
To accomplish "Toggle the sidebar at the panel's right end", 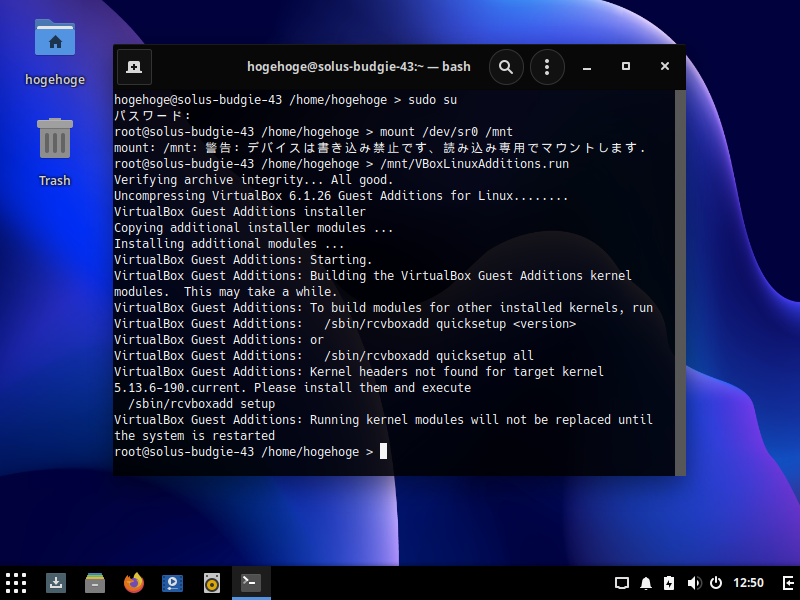I will click(x=788, y=583).
